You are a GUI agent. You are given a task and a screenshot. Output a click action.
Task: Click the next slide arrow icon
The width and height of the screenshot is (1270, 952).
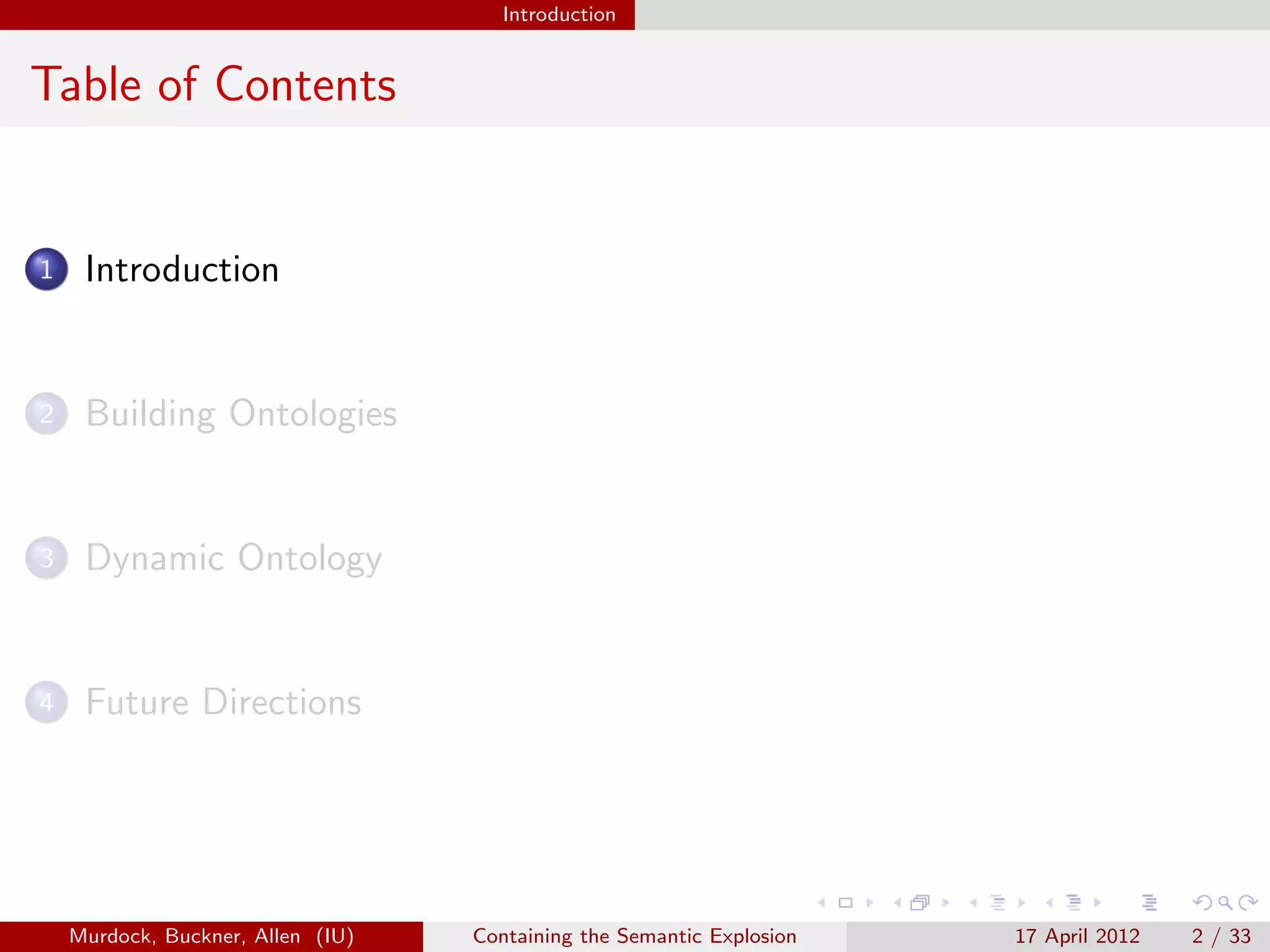click(x=869, y=903)
